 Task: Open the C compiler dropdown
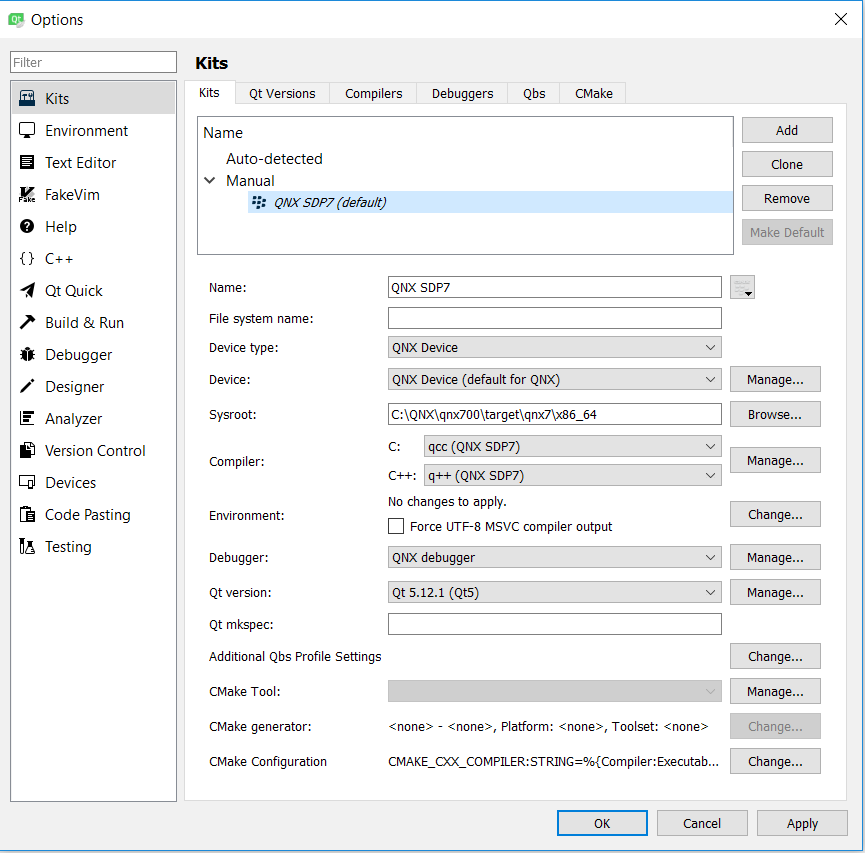(x=573, y=446)
